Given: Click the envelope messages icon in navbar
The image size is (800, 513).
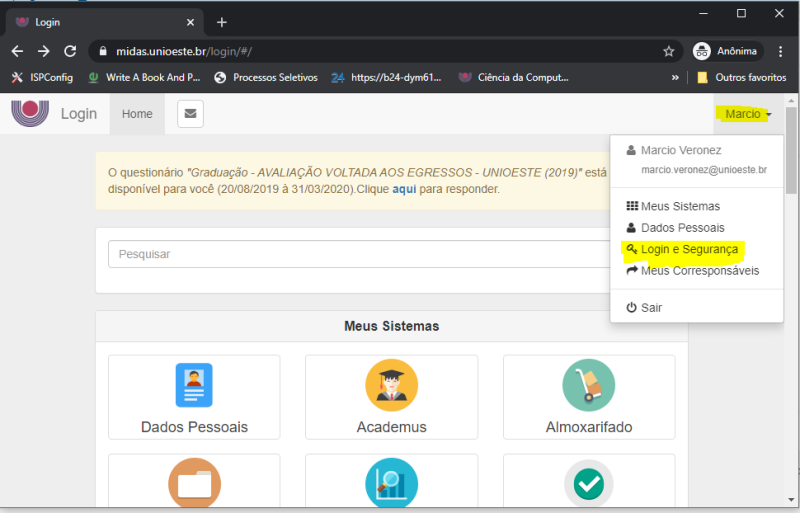Looking at the screenshot, I should (x=190, y=114).
